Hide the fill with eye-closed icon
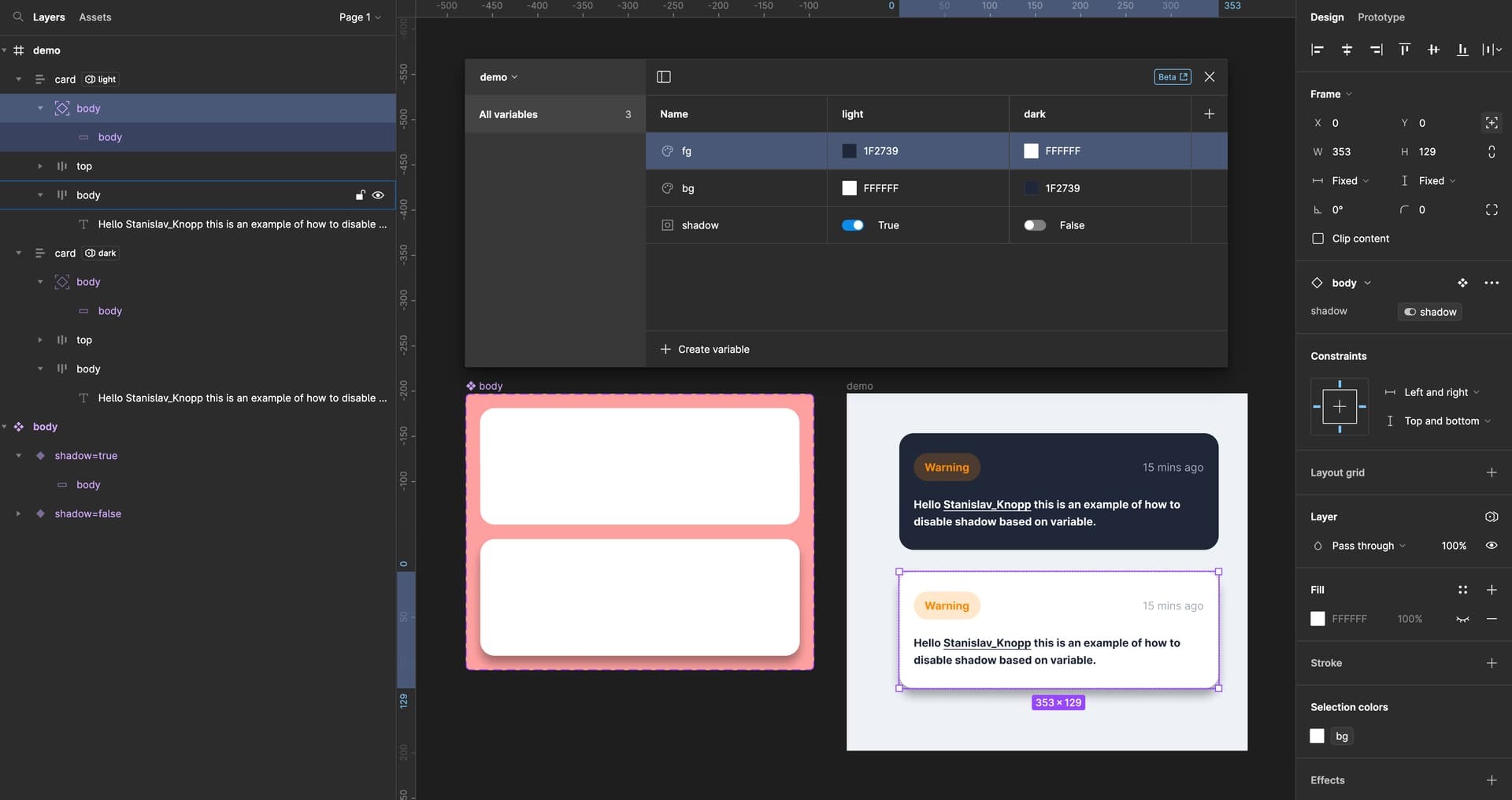Image resolution: width=1512 pixels, height=800 pixels. tap(1462, 619)
